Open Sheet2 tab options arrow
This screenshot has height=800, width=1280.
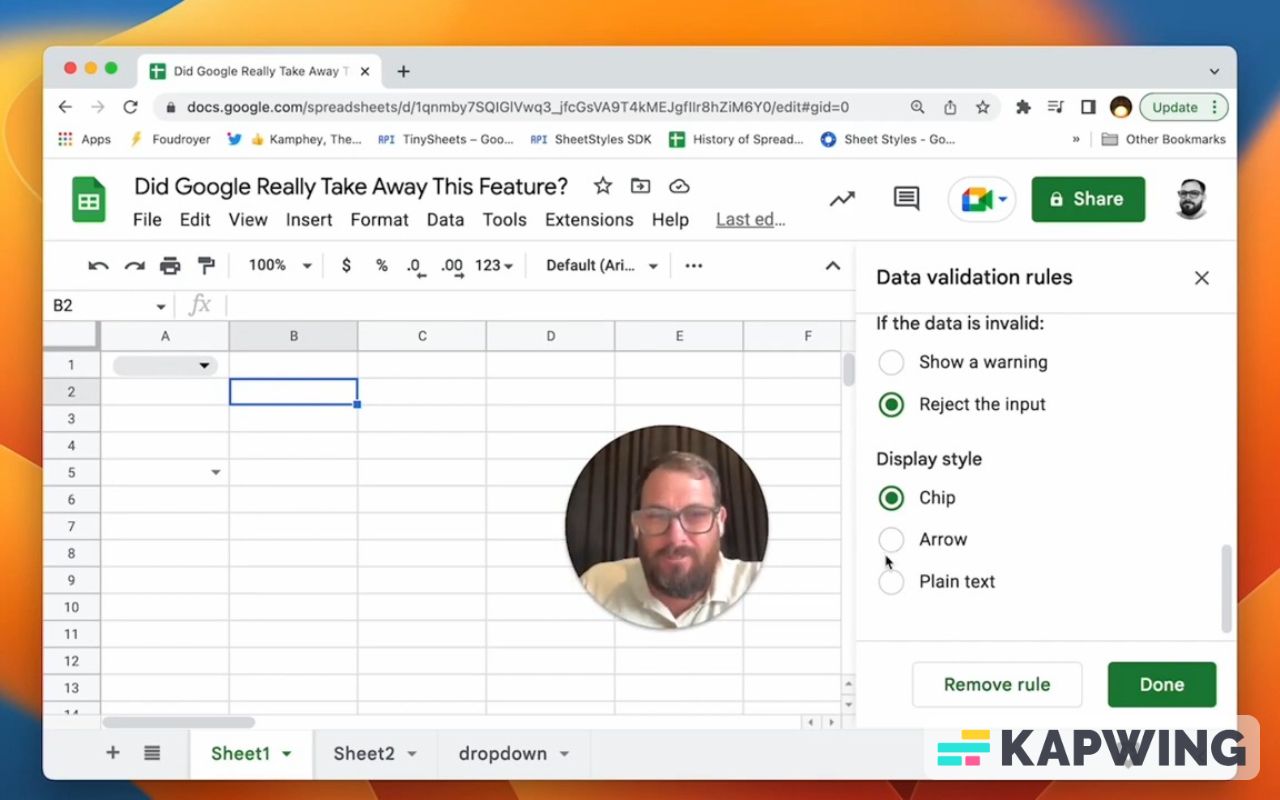pyautogui.click(x=411, y=754)
